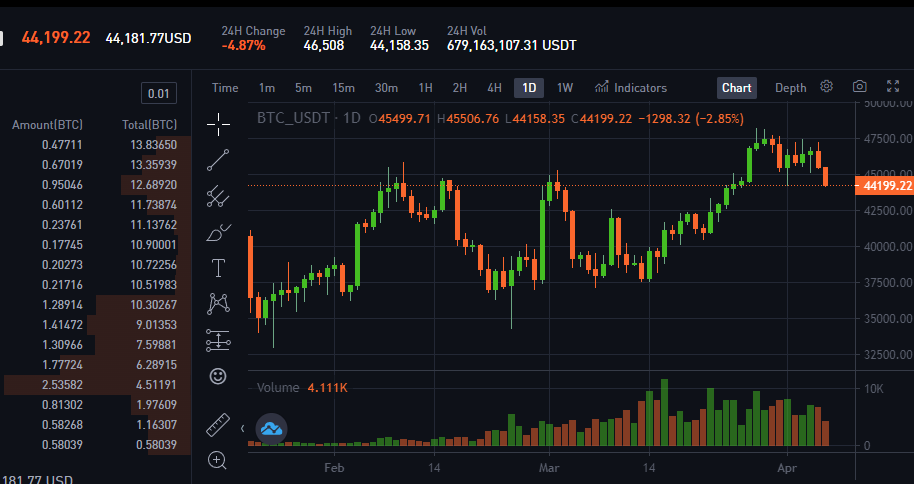Screen dimensions: 914x484
Task: Select the crosshair cursor tool
Action: pos(218,124)
